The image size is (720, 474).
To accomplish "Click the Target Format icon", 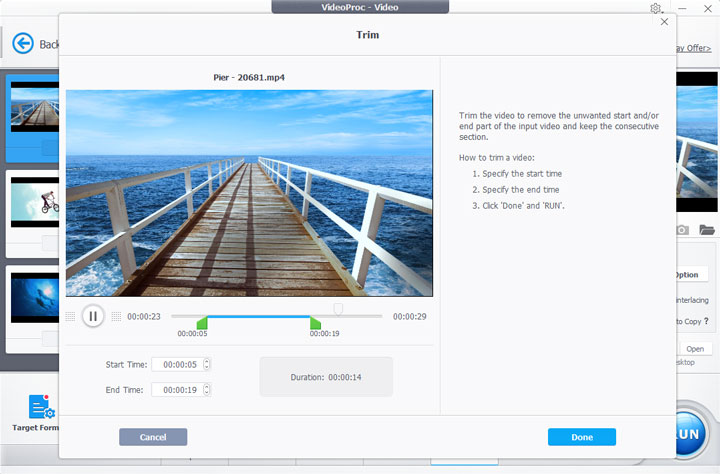I will pos(41,407).
